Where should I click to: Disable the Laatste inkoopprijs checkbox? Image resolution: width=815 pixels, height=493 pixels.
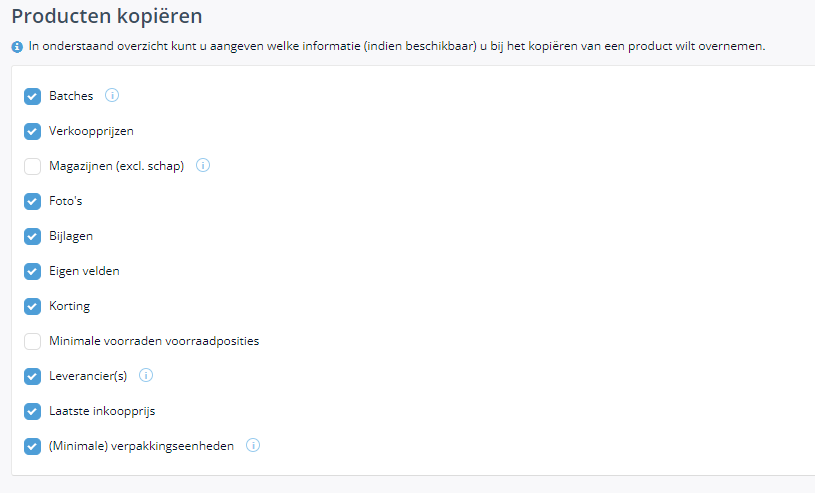pyautogui.click(x=32, y=411)
